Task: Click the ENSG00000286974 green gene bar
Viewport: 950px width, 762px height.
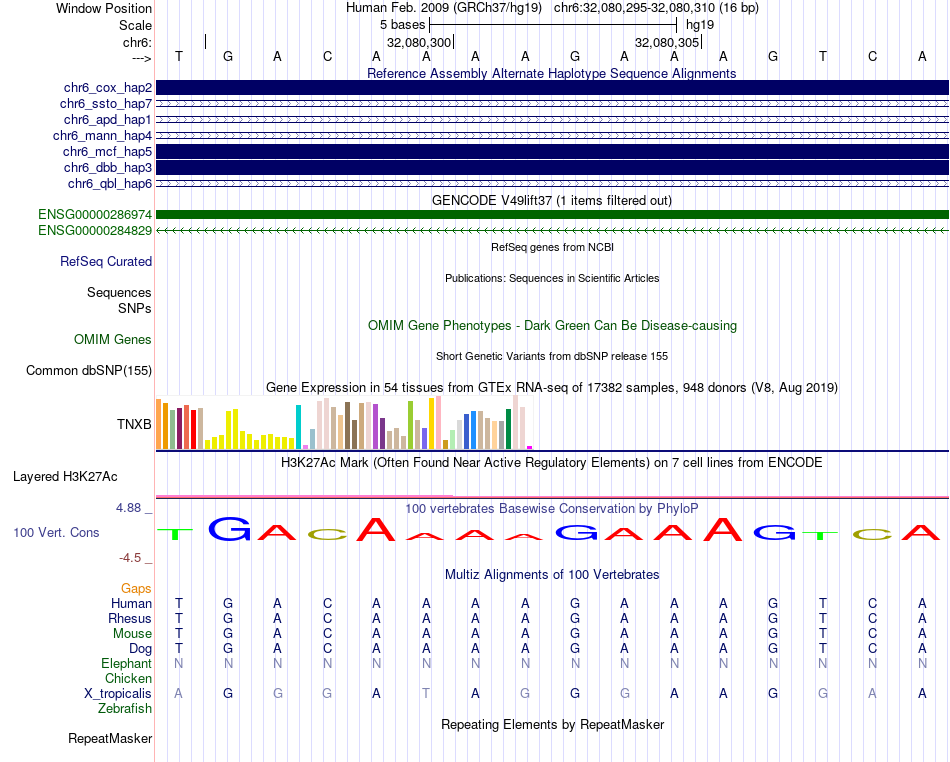Action: [552, 214]
